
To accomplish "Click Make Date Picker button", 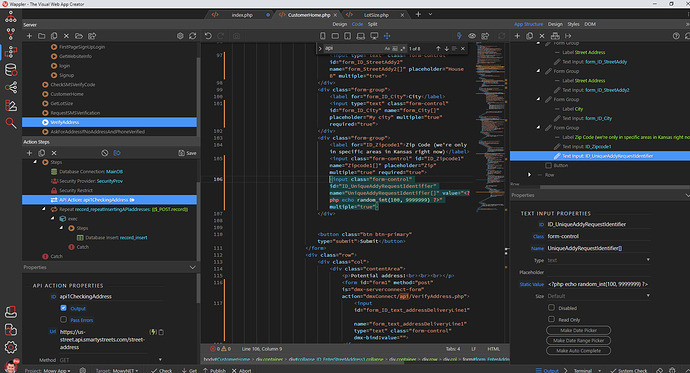I will (578, 330).
